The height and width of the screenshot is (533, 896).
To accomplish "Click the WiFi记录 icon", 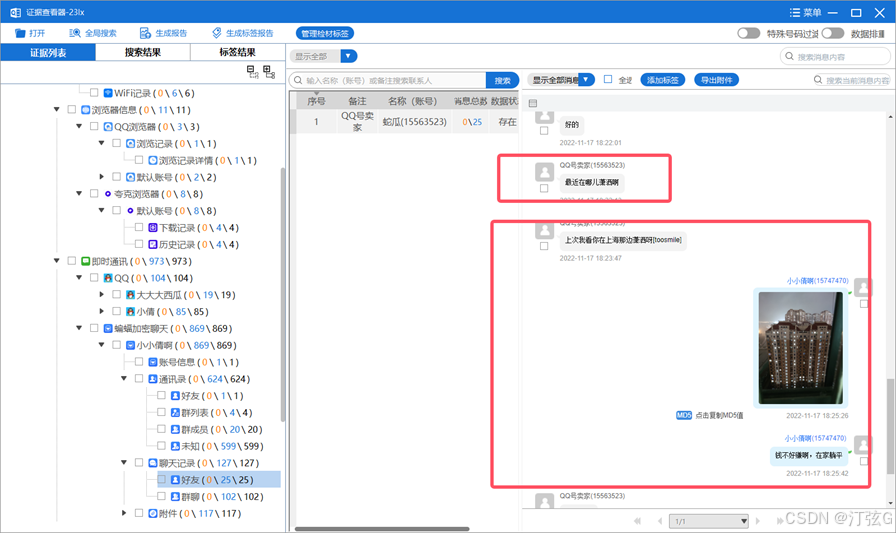I will (108, 93).
